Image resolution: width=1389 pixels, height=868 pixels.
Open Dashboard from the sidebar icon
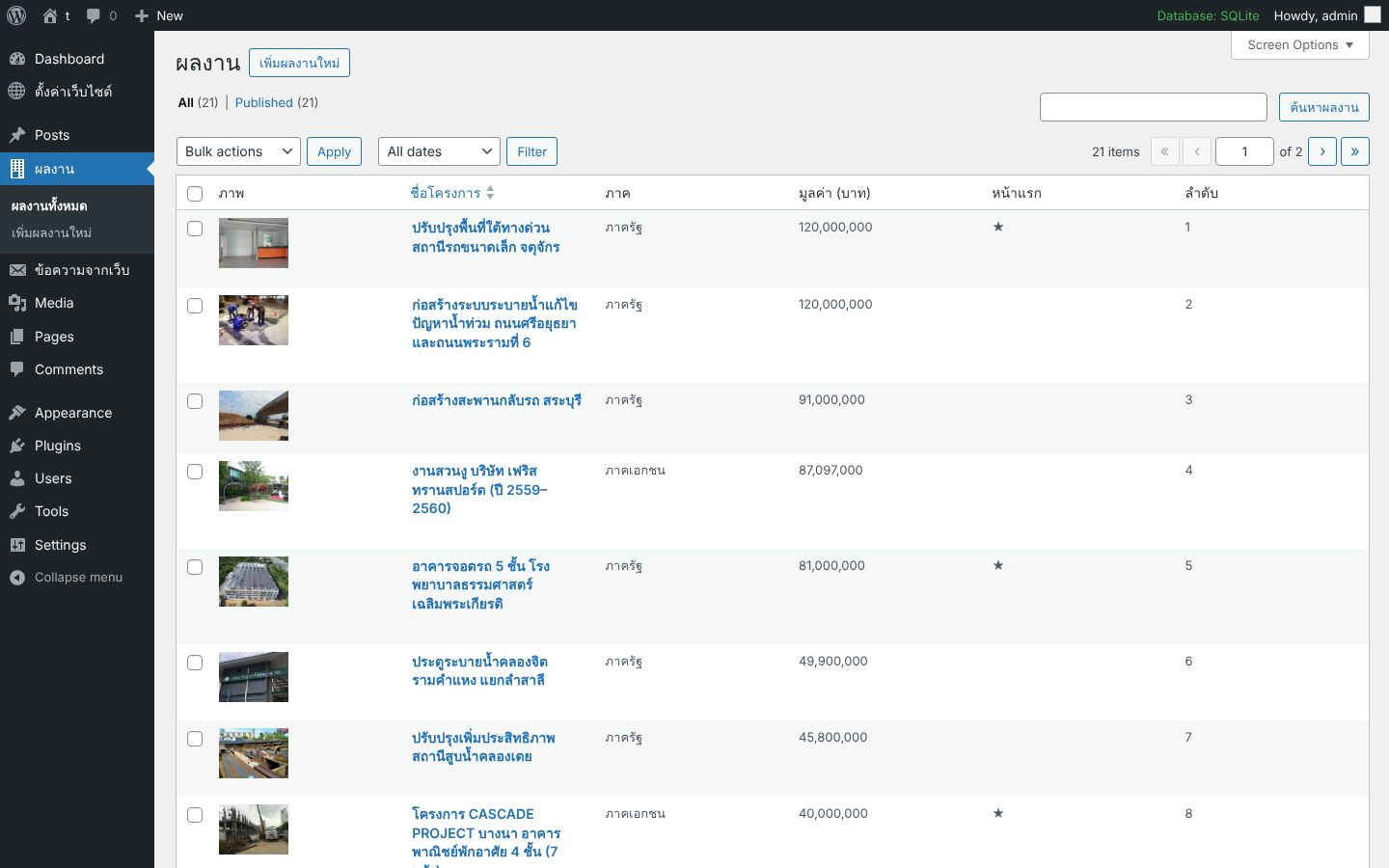(17, 59)
